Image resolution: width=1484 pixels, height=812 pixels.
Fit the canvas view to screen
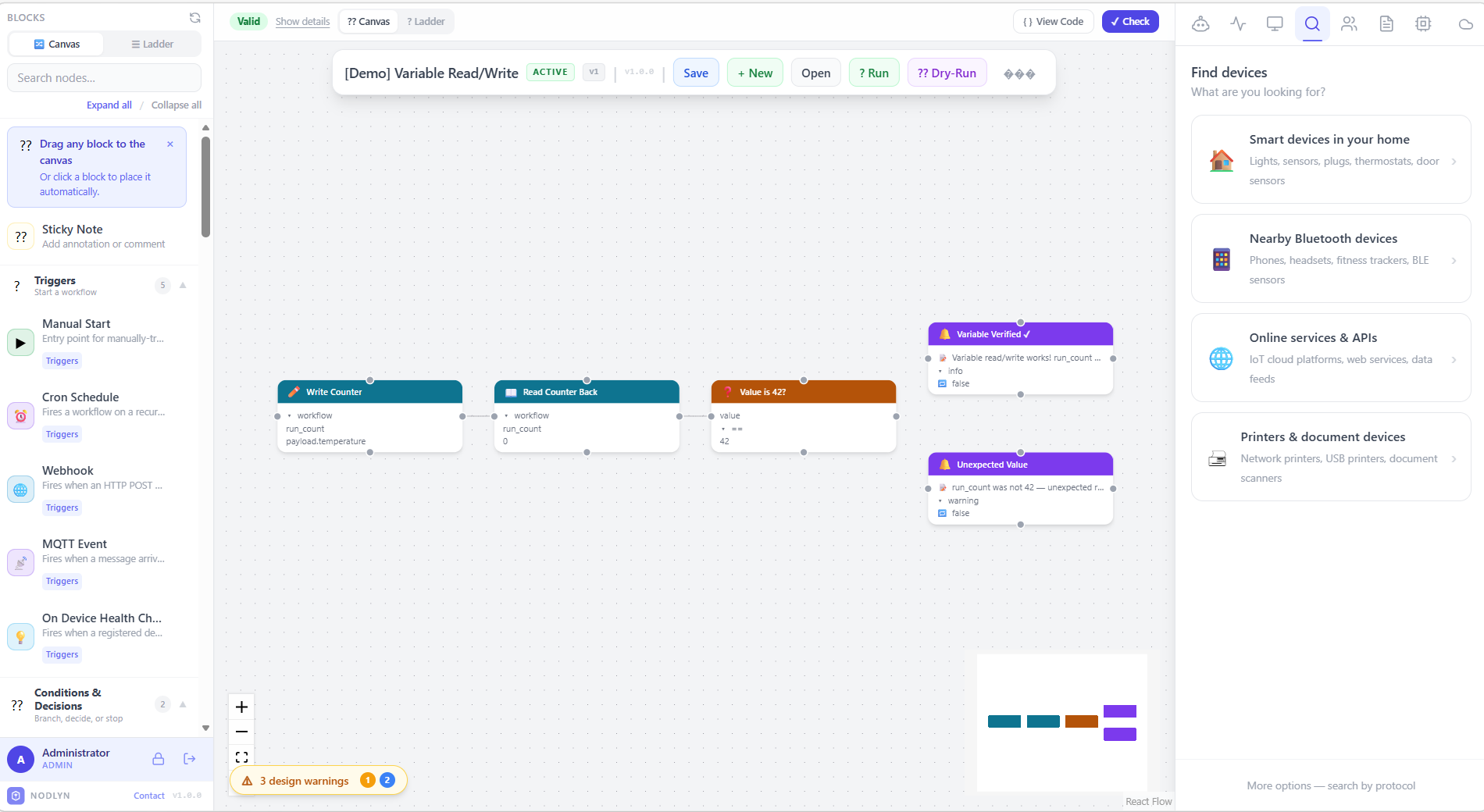[241, 757]
